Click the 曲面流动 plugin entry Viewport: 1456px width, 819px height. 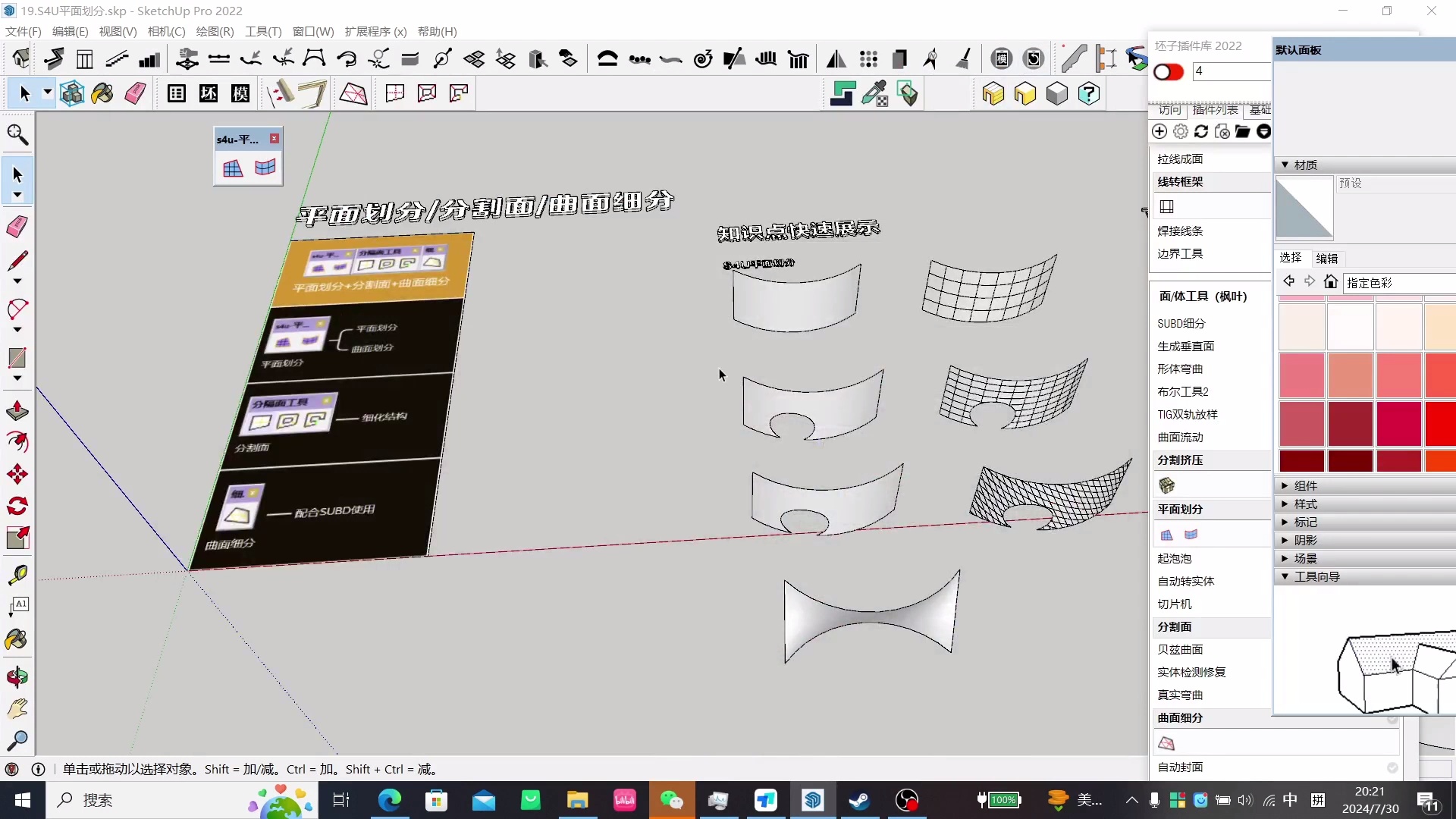click(x=1180, y=437)
